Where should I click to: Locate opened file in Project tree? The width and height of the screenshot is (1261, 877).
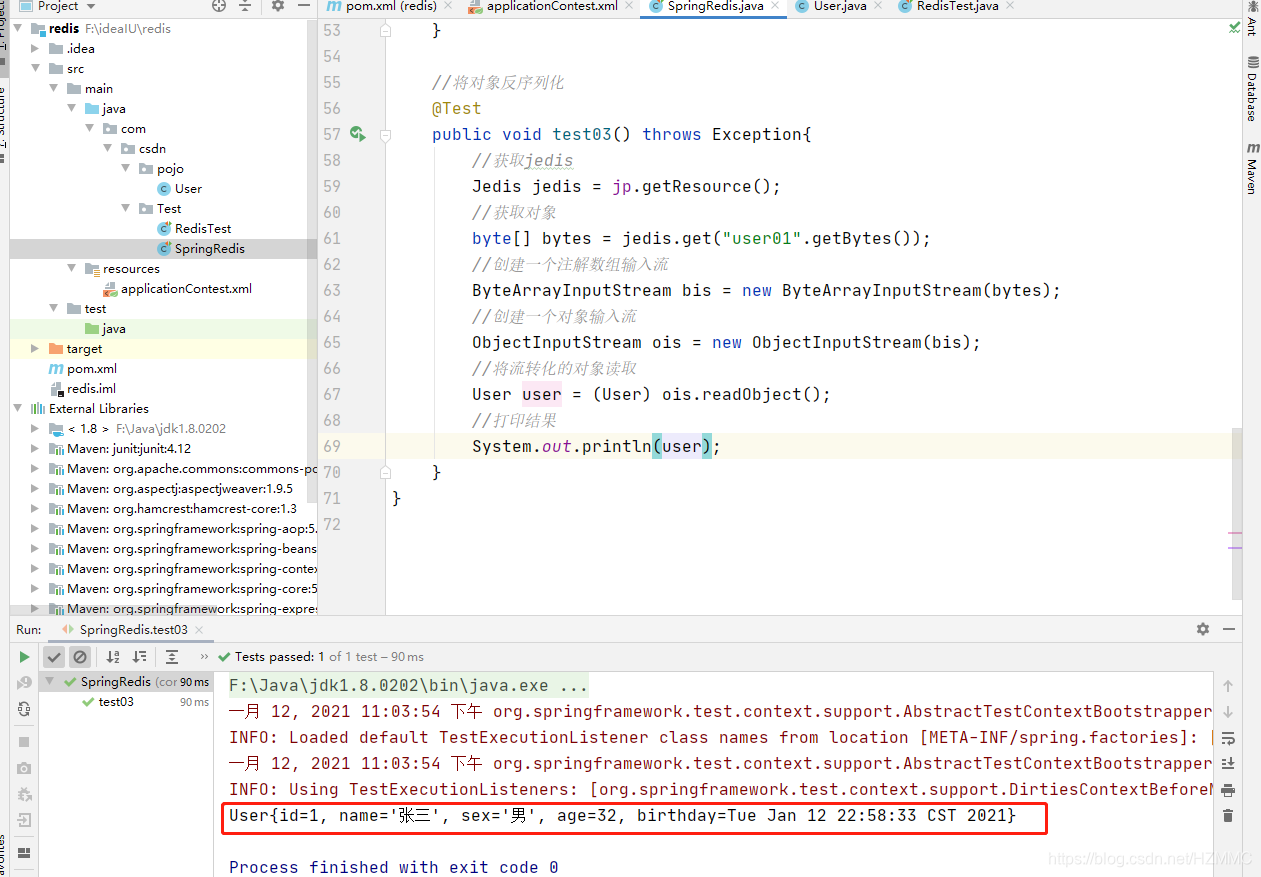tap(219, 6)
